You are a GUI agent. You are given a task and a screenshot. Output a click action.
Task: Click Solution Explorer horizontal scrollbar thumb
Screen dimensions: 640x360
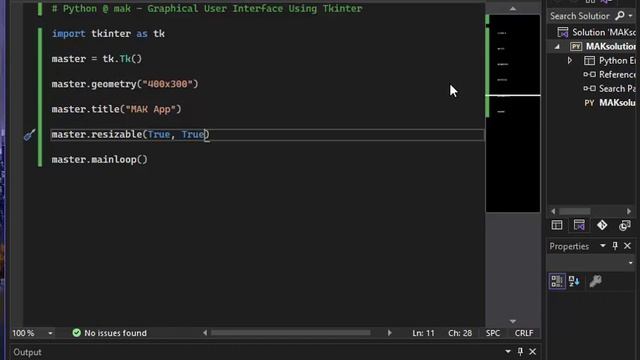point(575,211)
